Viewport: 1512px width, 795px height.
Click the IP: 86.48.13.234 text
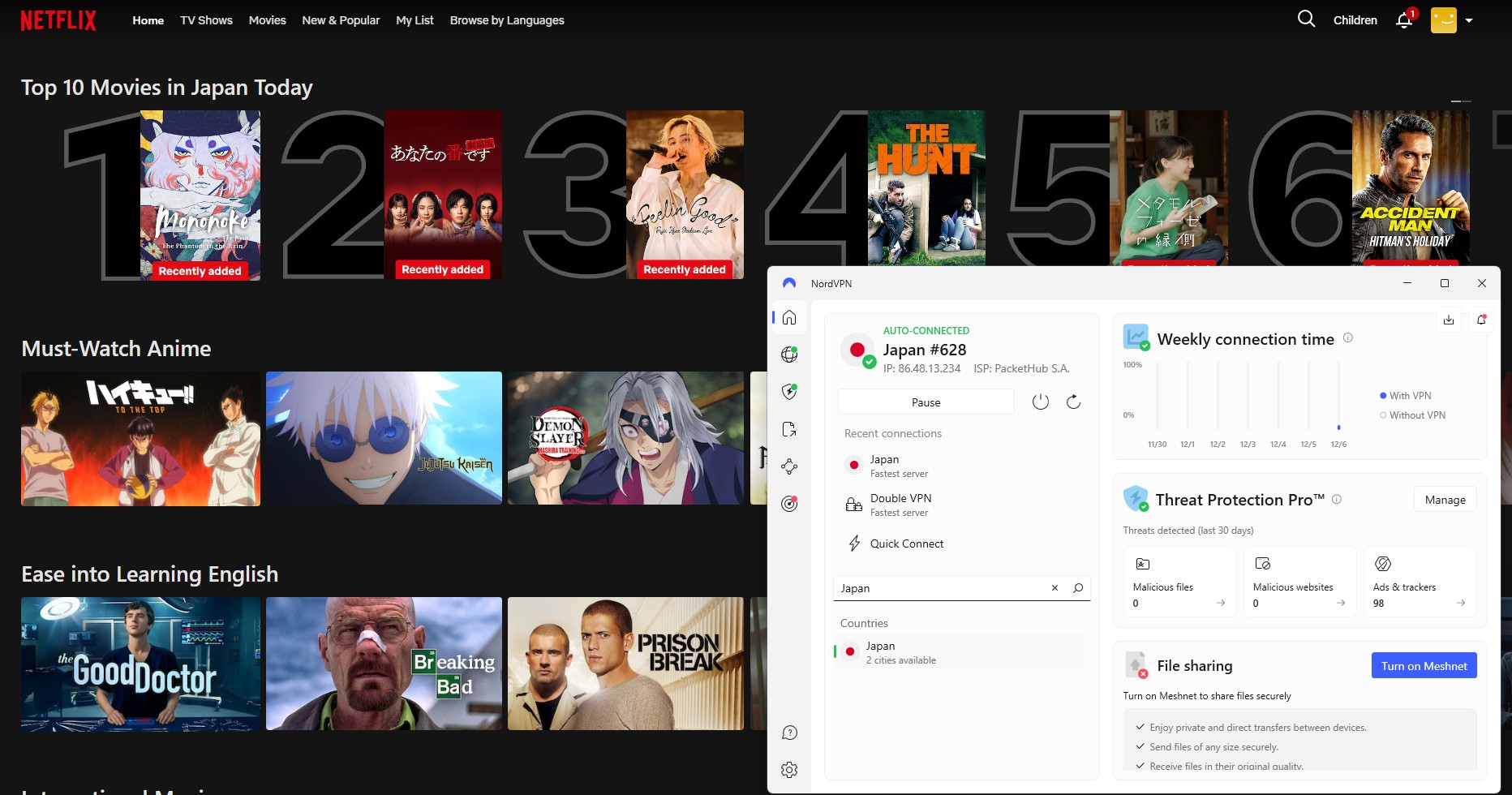pos(921,368)
